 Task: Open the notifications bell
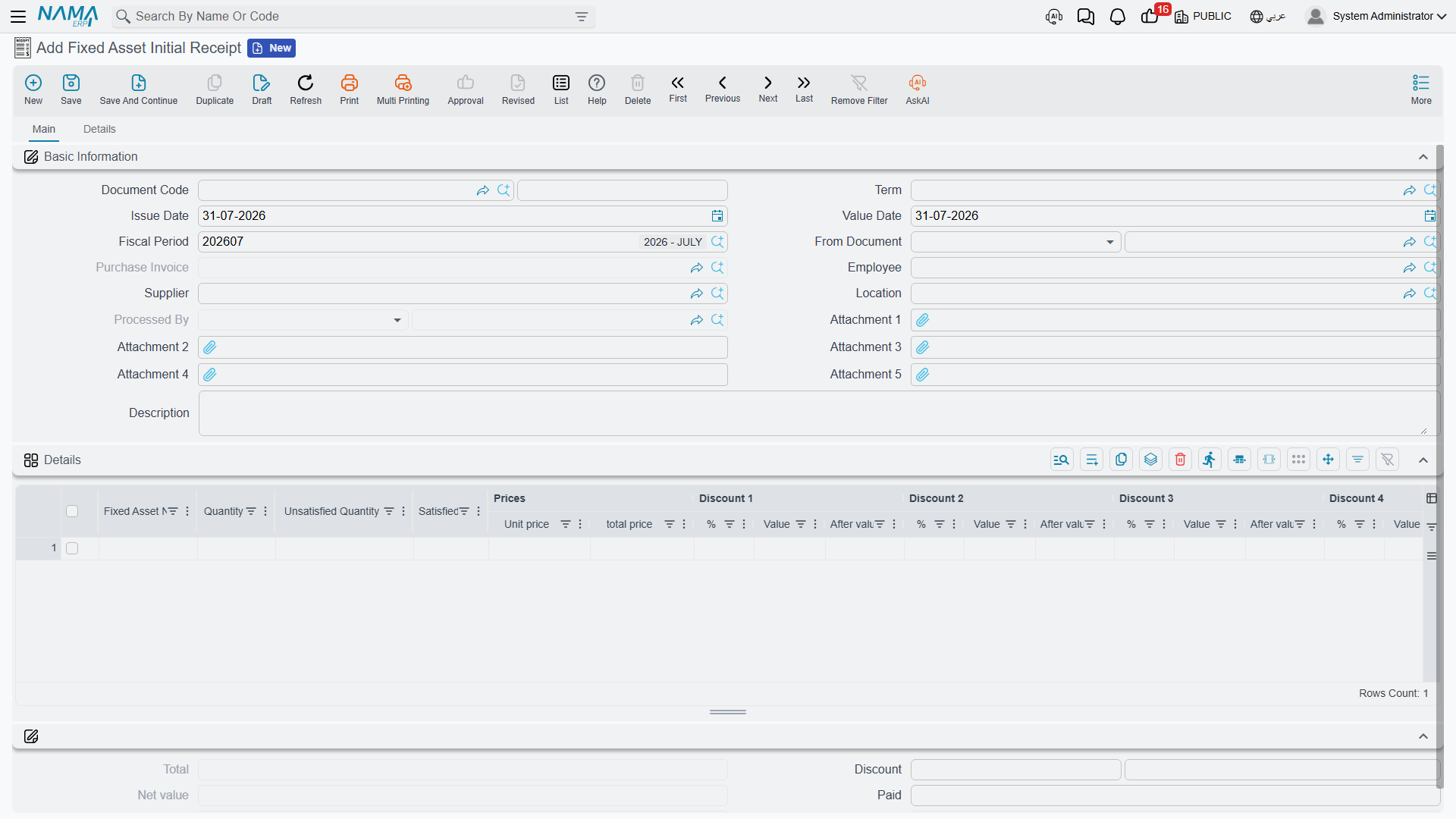tap(1117, 16)
